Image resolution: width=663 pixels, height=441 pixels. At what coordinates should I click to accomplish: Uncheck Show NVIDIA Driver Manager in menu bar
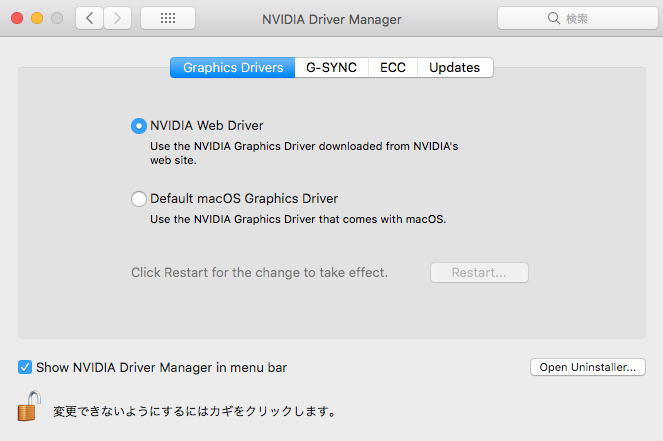click(x=25, y=367)
